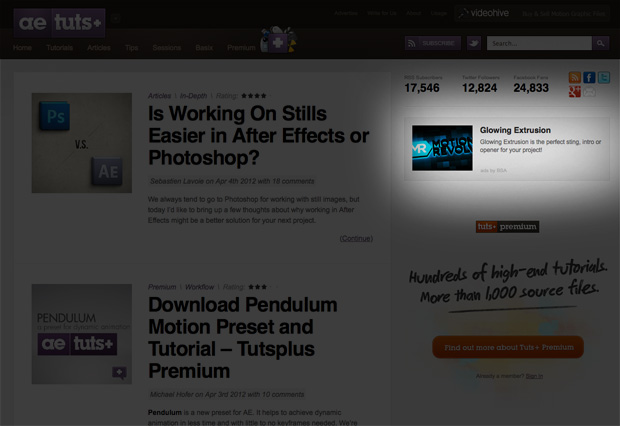Click the ae tuts+ site logo
The width and height of the screenshot is (620, 426).
coord(59,23)
